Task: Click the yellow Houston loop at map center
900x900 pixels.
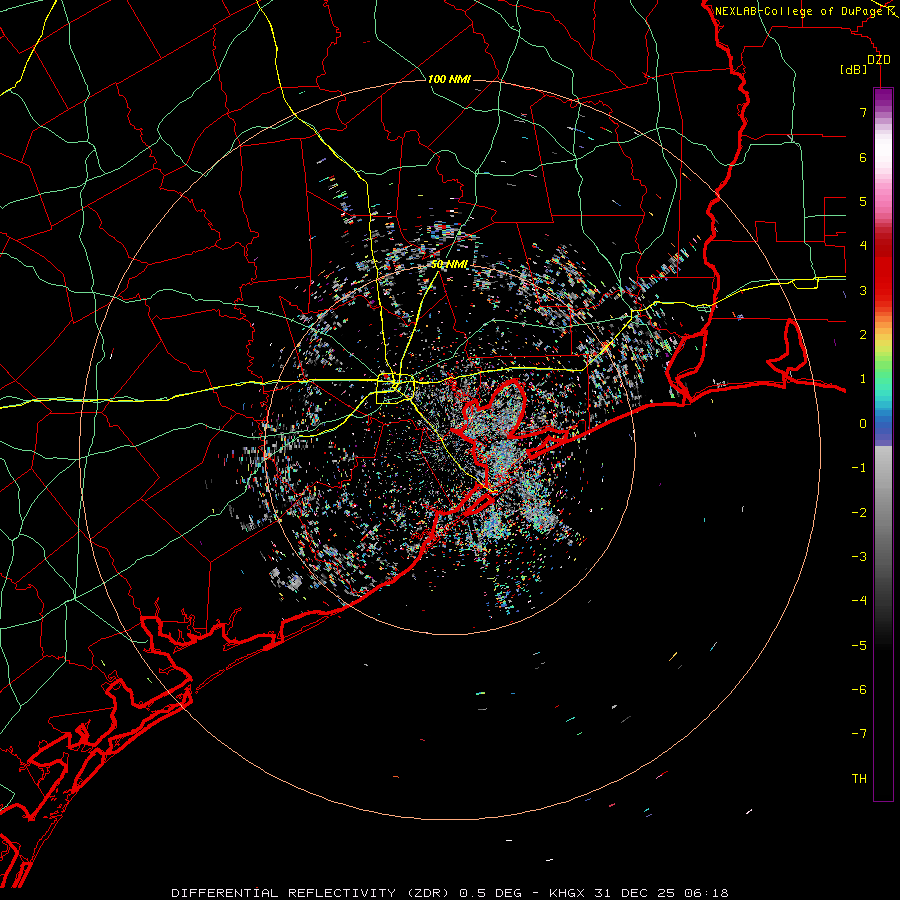Action: pyautogui.click(x=395, y=389)
